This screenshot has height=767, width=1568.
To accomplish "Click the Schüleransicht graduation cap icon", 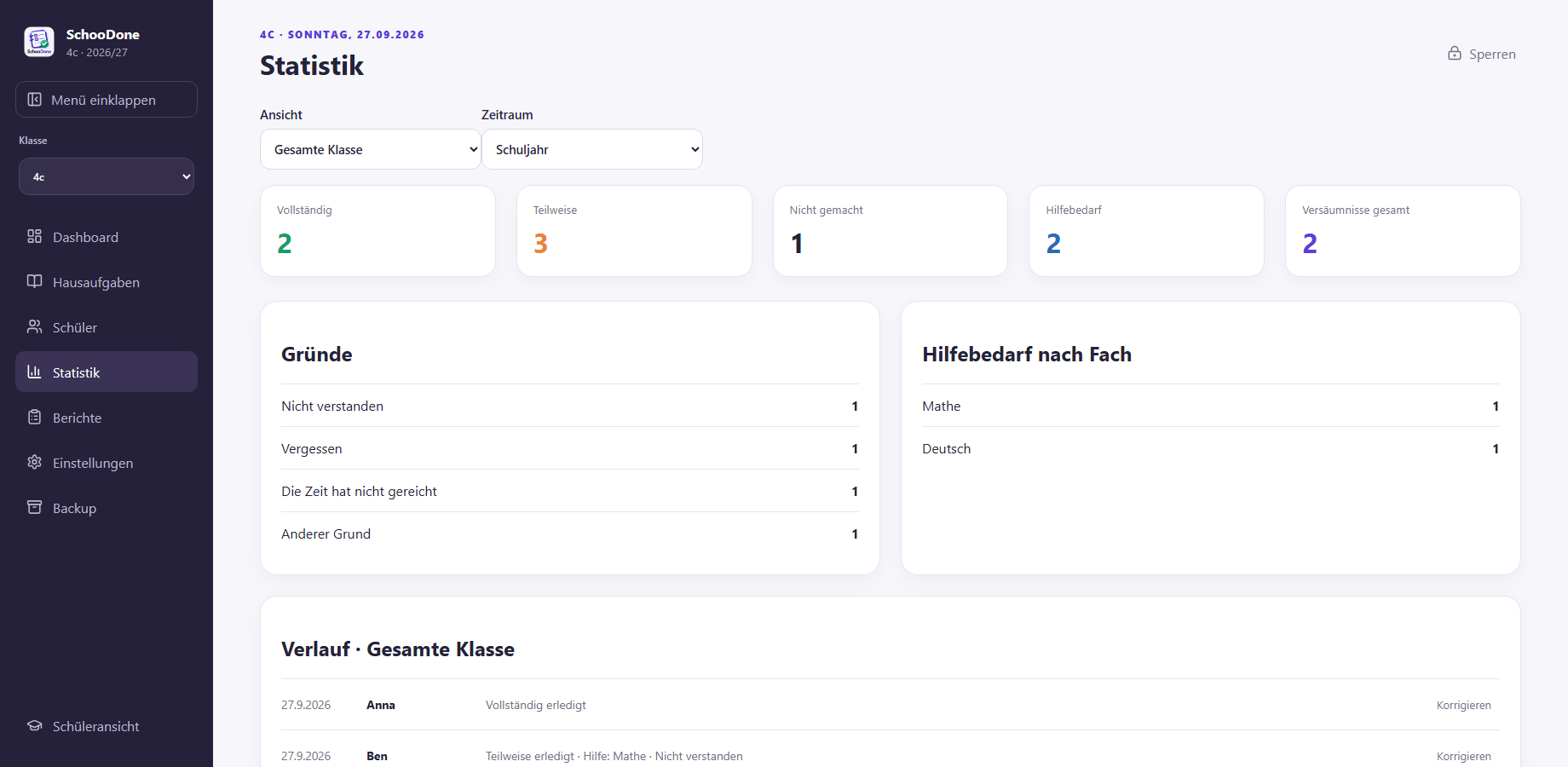I will point(34,725).
